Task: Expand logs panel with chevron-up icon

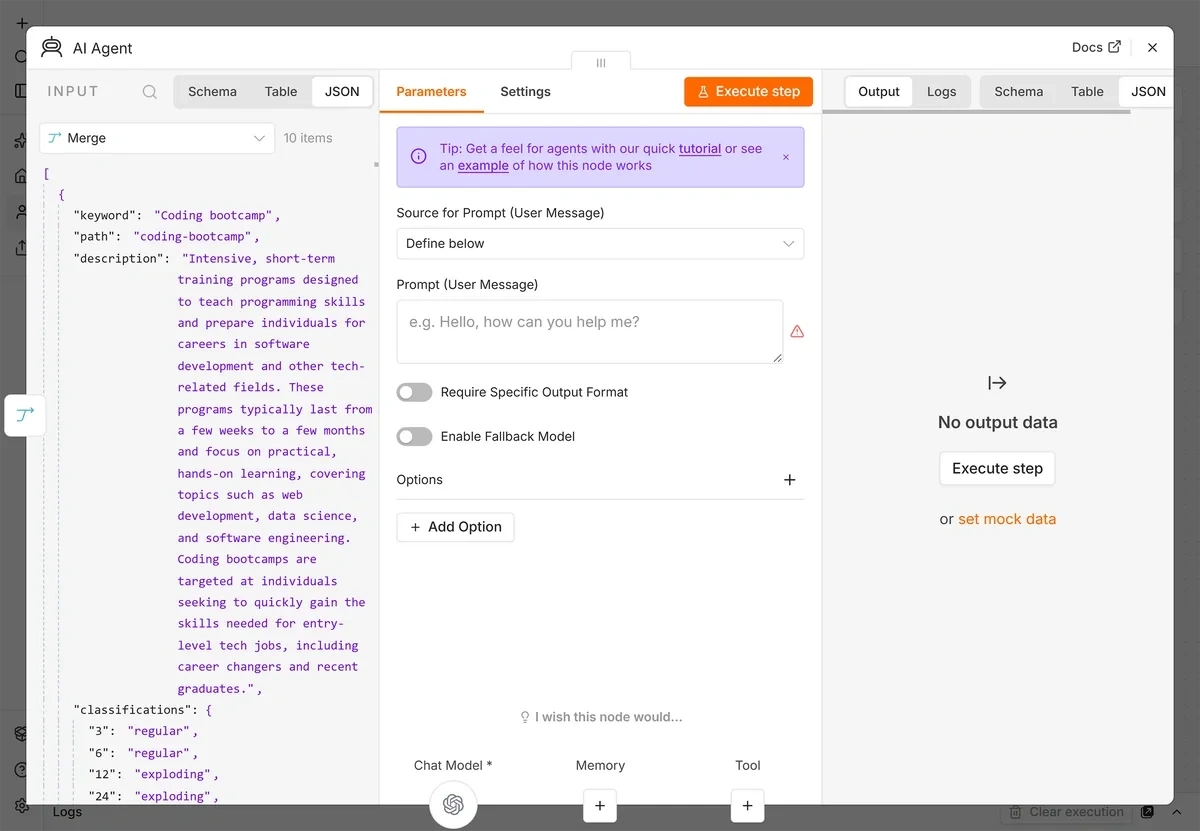Action: point(1178,812)
